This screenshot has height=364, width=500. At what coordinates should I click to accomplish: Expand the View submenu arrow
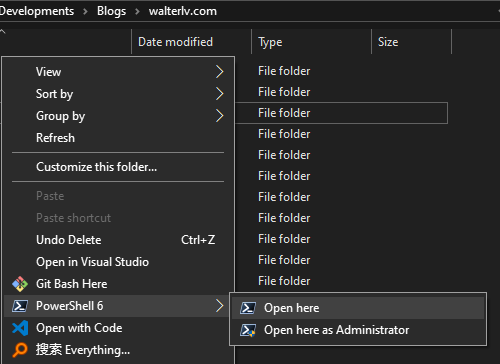click(x=219, y=72)
